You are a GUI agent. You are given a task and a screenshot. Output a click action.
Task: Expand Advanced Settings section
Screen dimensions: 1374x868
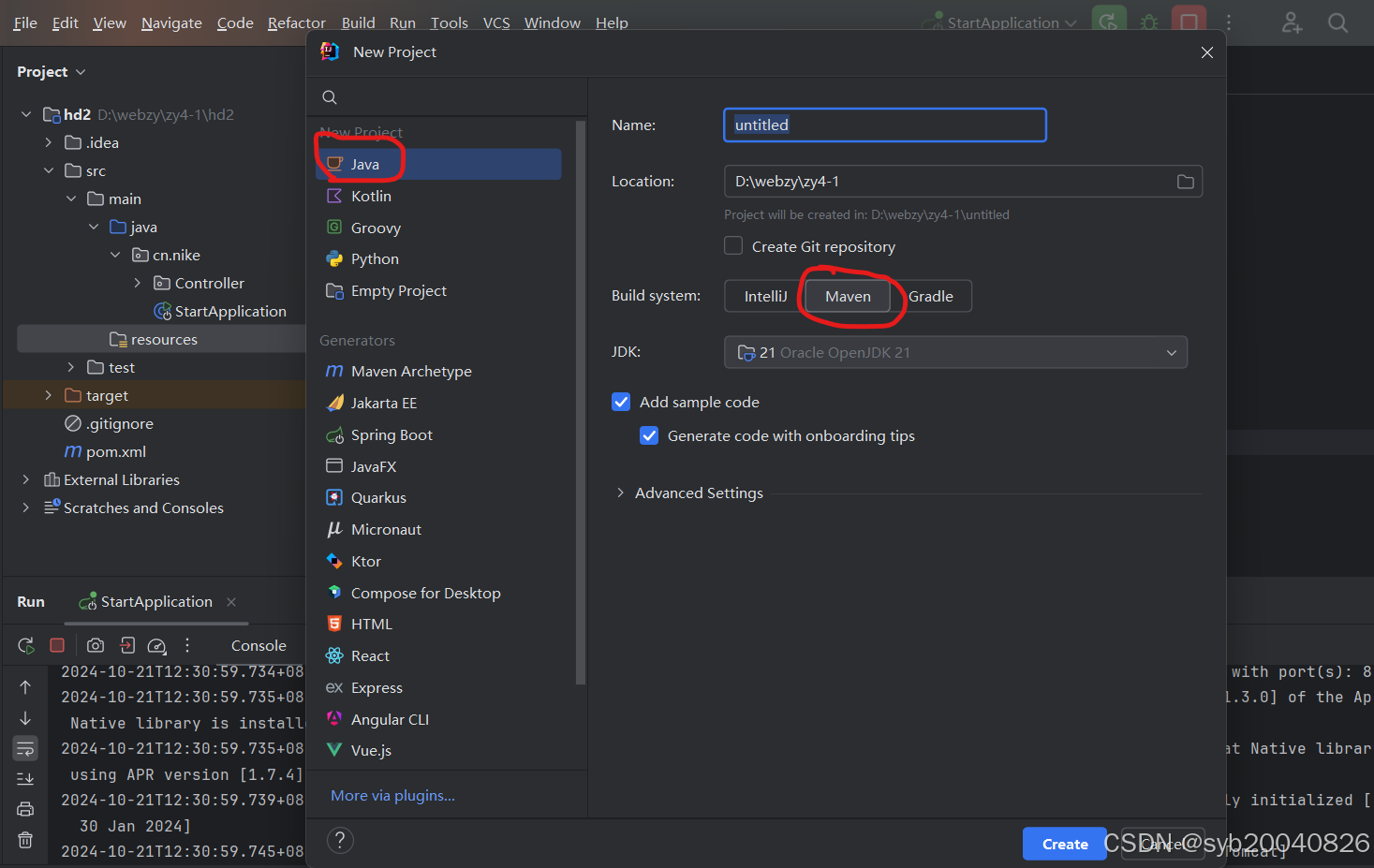(620, 493)
